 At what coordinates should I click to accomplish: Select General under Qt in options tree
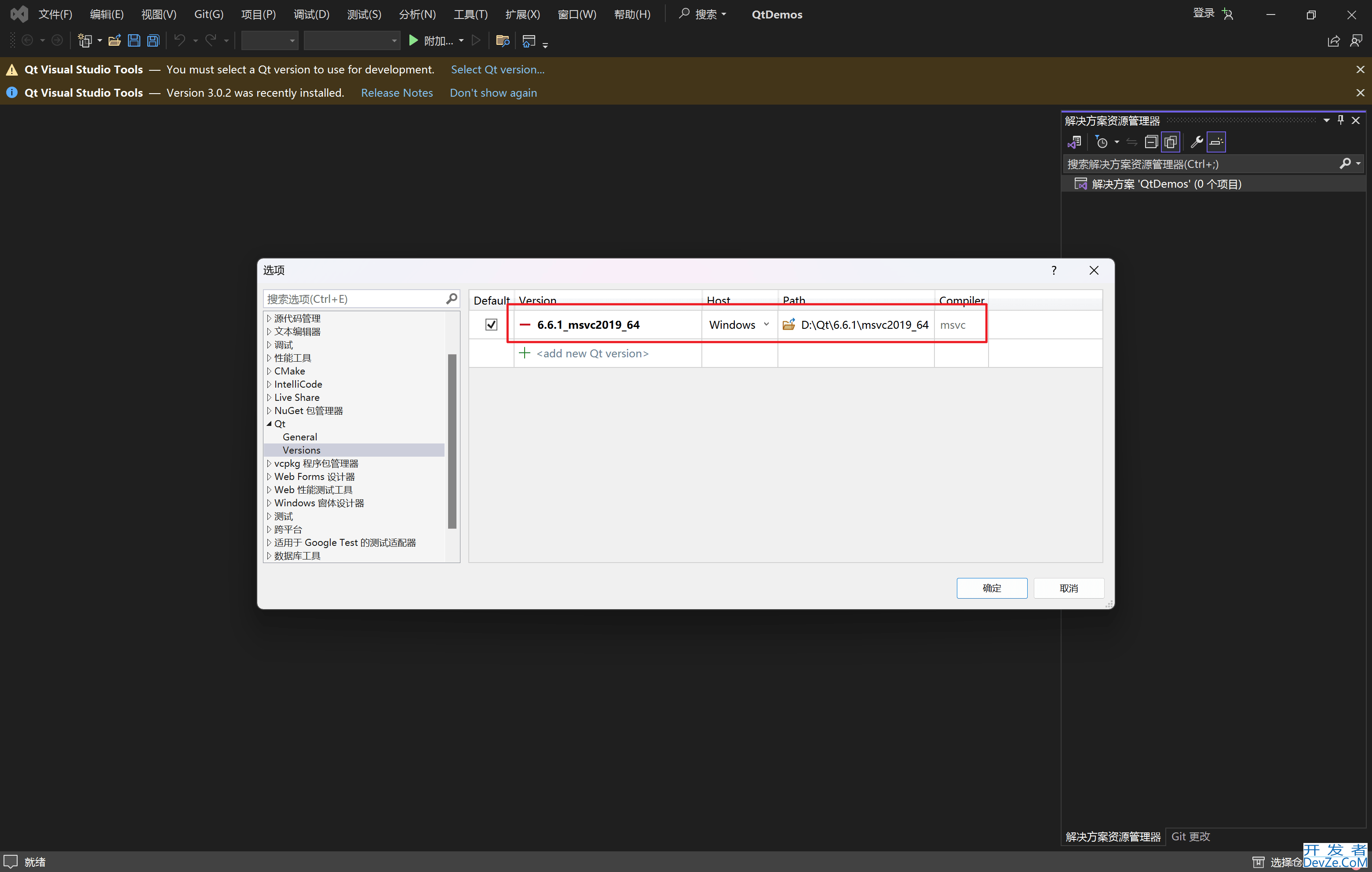click(300, 437)
